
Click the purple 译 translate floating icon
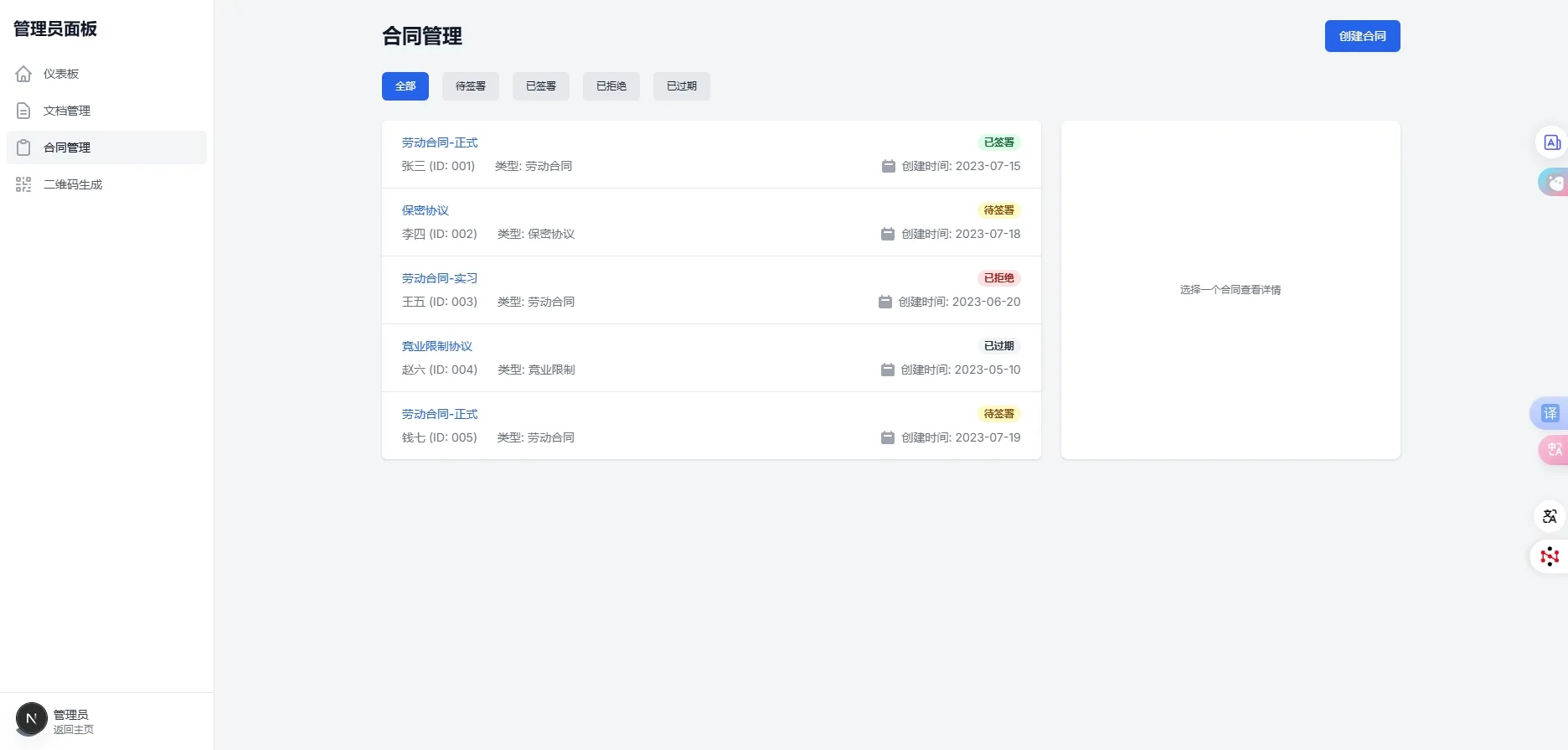point(1550,413)
